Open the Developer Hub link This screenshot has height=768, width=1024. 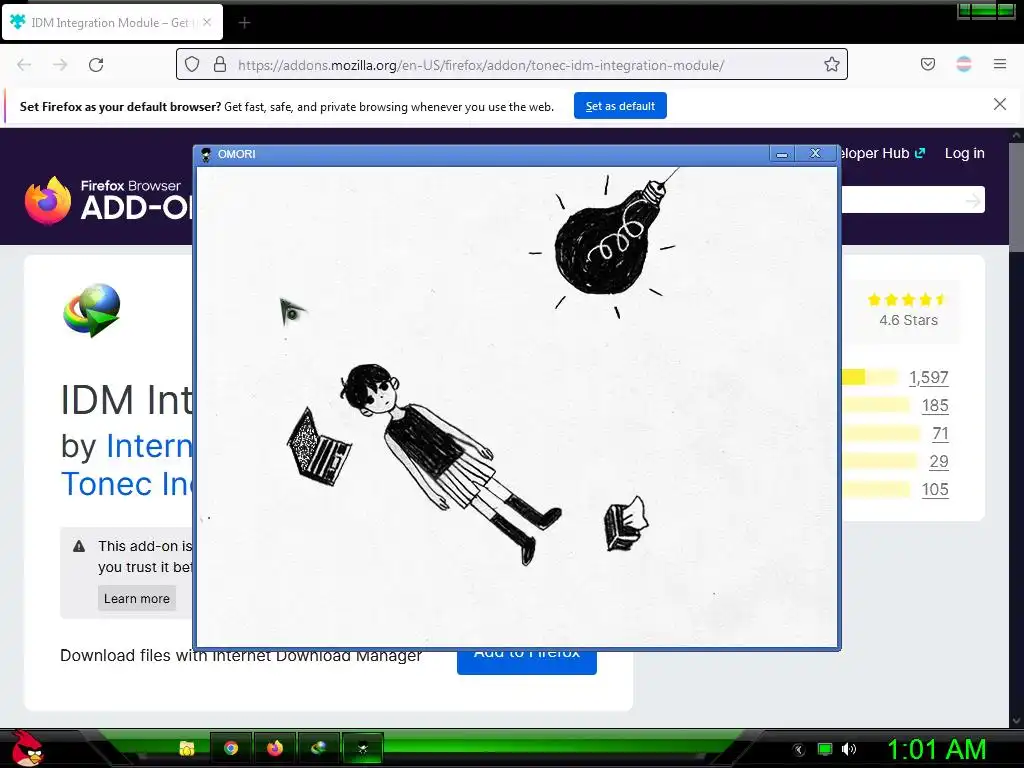click(x=883, y=153)
